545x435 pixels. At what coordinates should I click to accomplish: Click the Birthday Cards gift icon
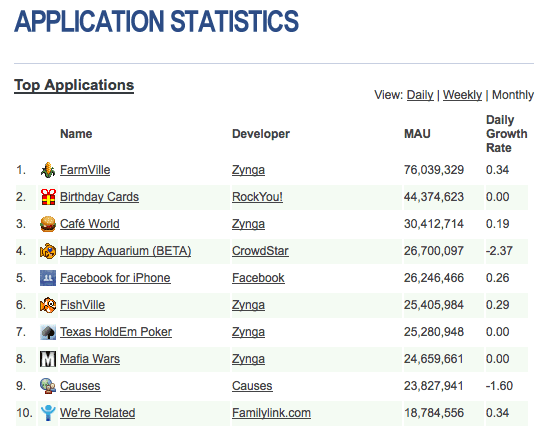(48, 197)
